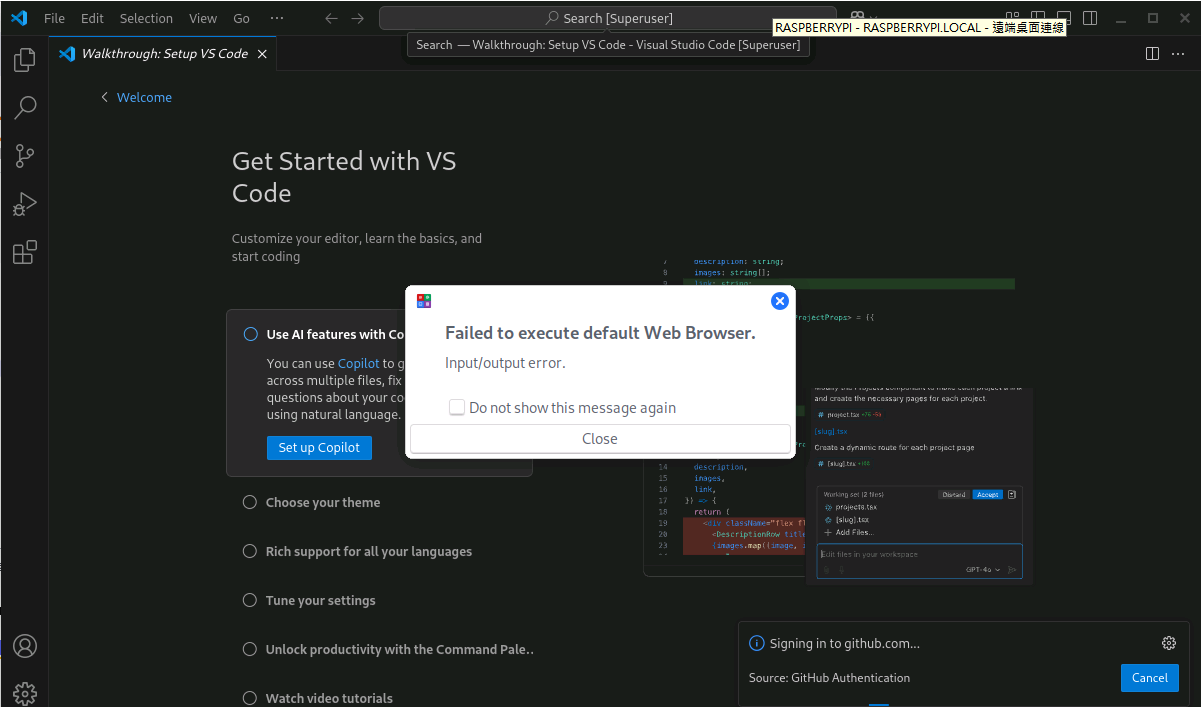This screenshot has width=1201, height=707.
Task: Split the editor to the right
Action: tap(1152, 54)
